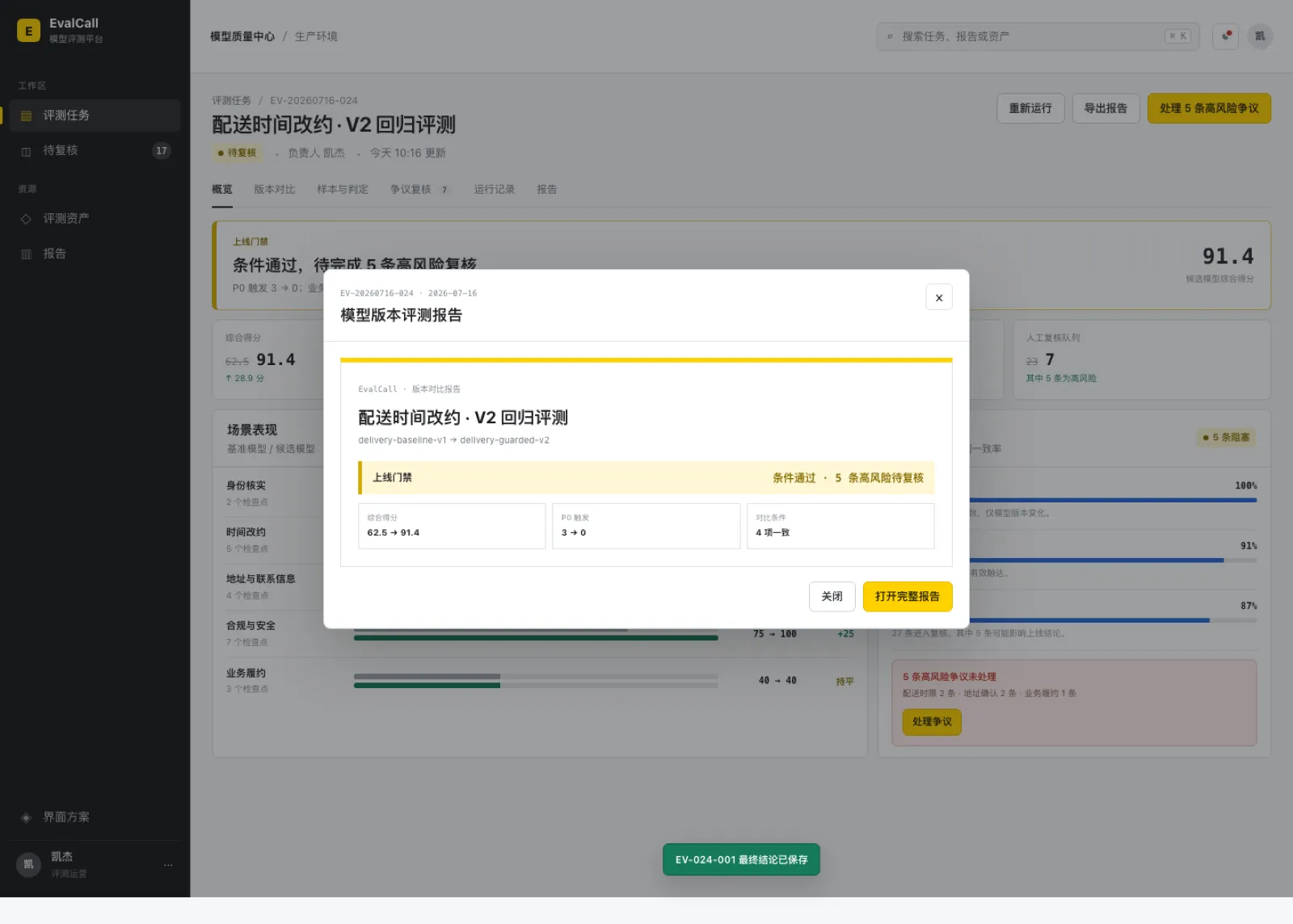Click the 合规与安全 progress bar

[x=536, y=634]
